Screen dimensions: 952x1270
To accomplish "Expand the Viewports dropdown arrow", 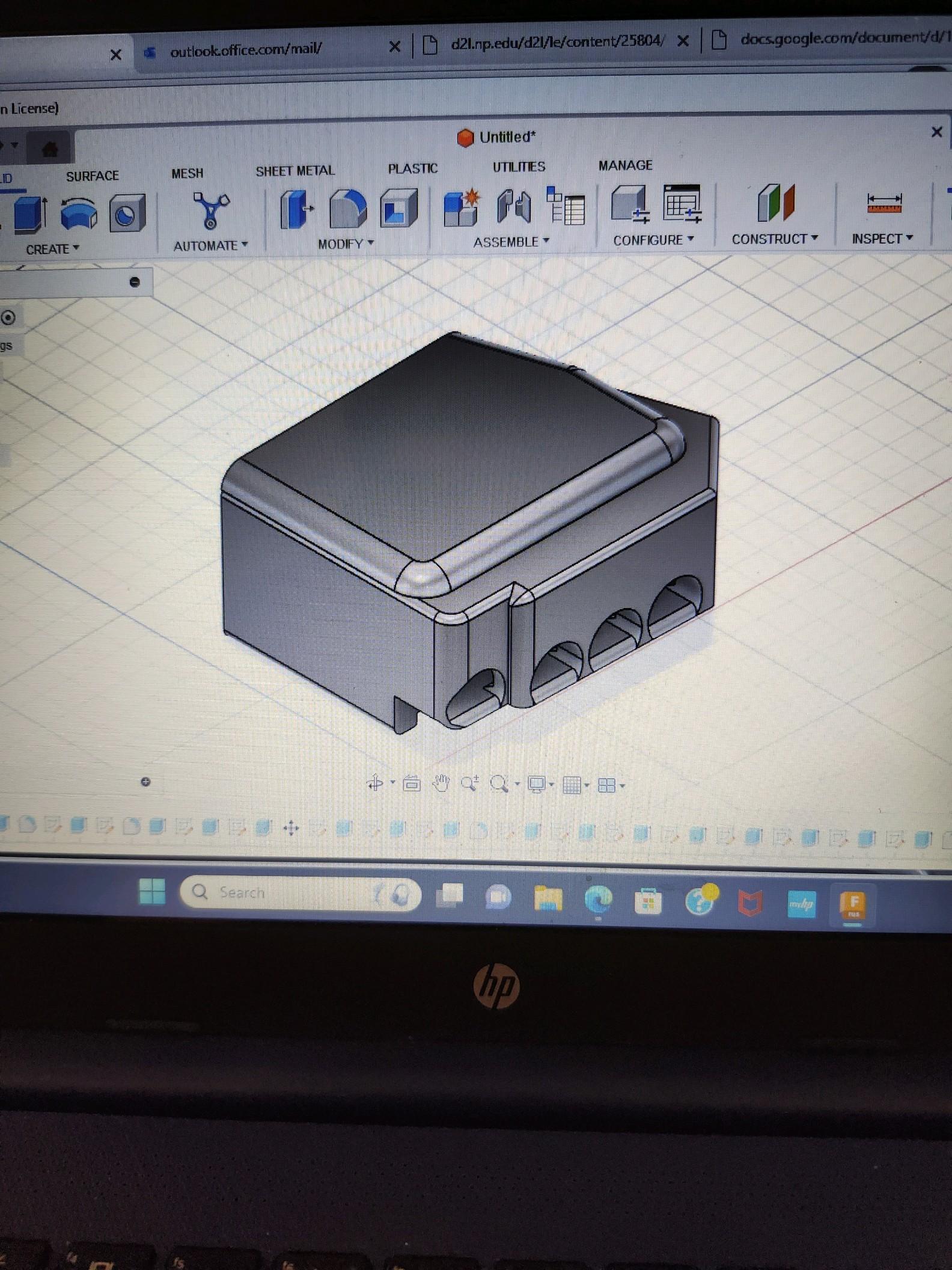I will pos(622,785).
